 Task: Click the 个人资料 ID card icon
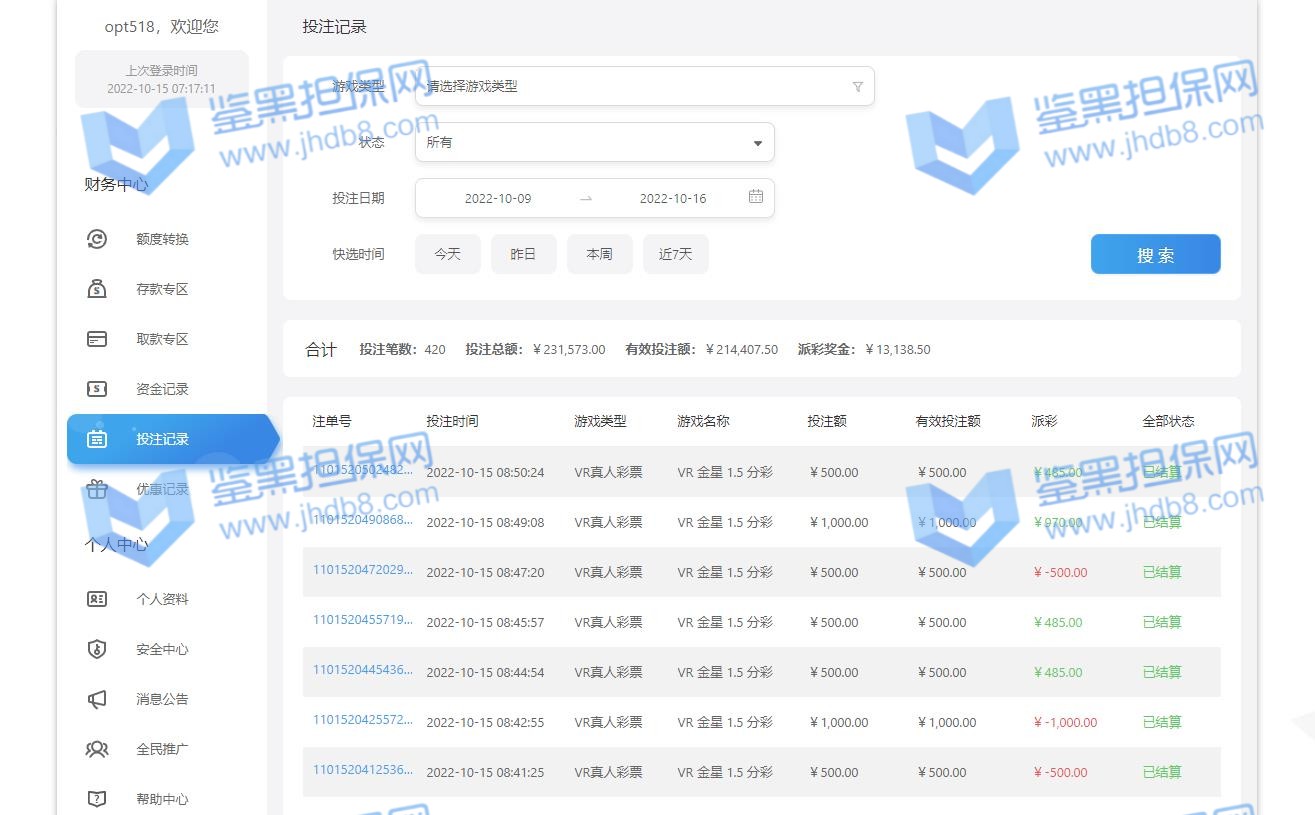pyautogui.click(x=97, y=599)
